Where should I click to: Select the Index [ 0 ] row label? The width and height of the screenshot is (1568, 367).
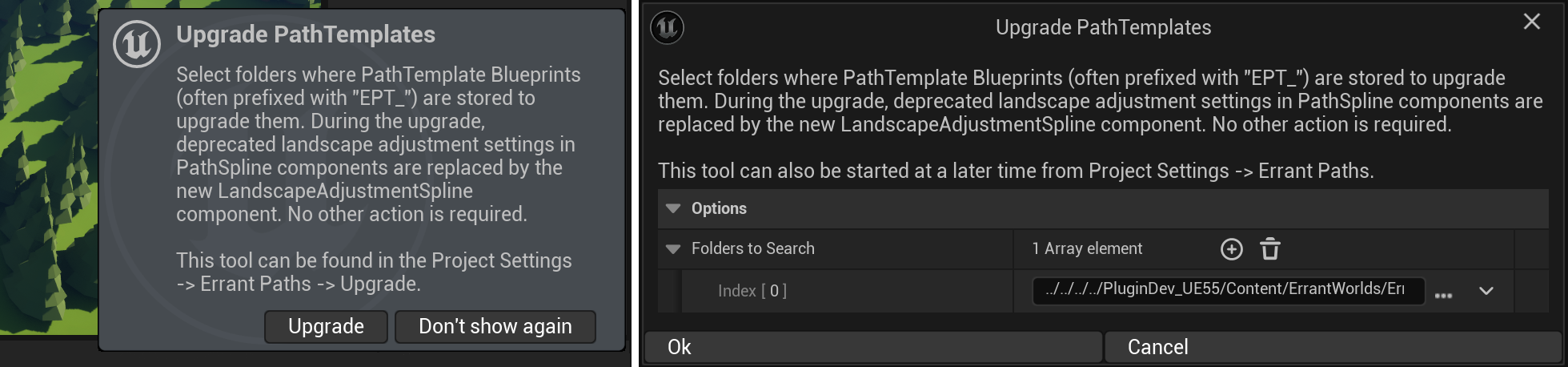pos(752,291)
